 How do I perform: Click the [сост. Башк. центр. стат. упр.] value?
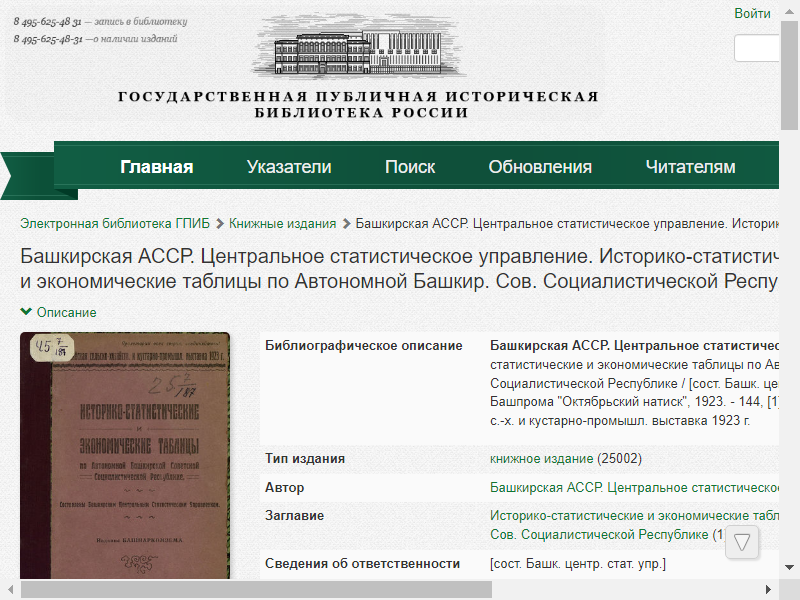pos(578,563)
